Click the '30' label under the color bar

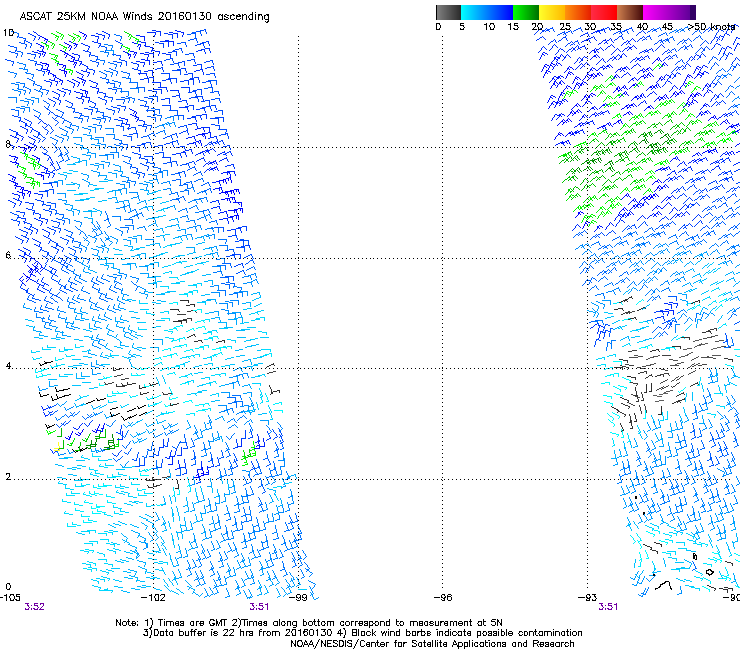[x=590, y=27]
